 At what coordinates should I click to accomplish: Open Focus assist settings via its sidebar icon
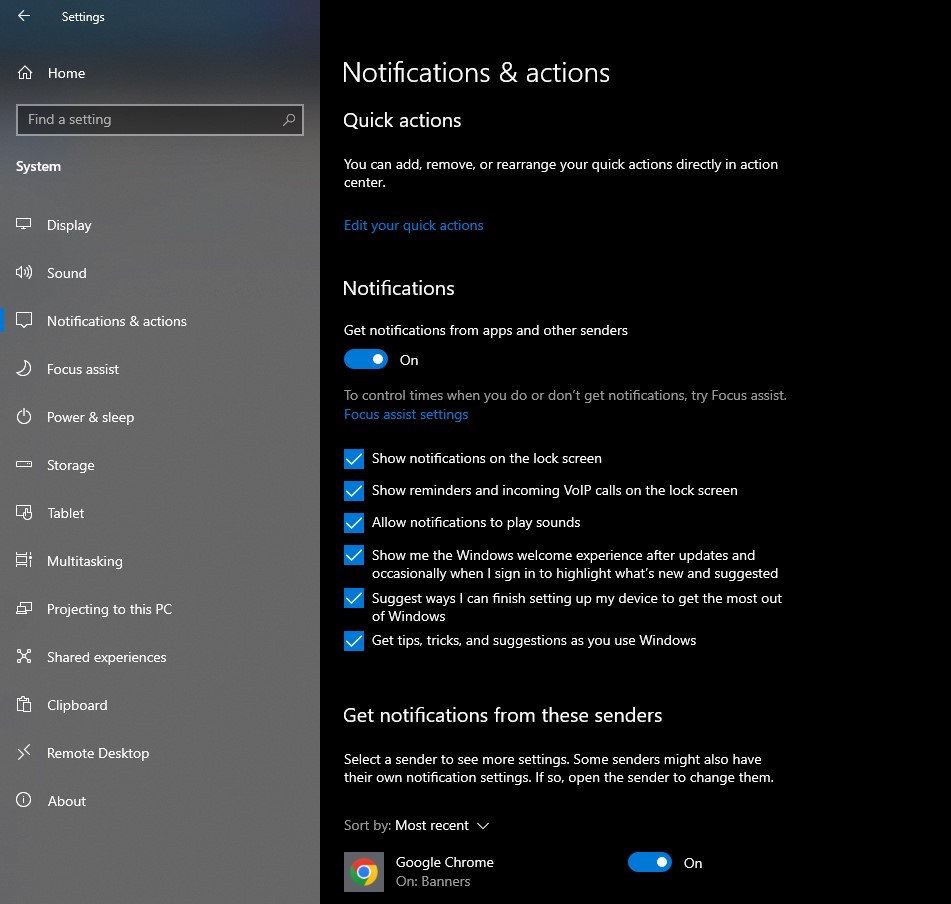pyautogui.click(x=23, y=368)
